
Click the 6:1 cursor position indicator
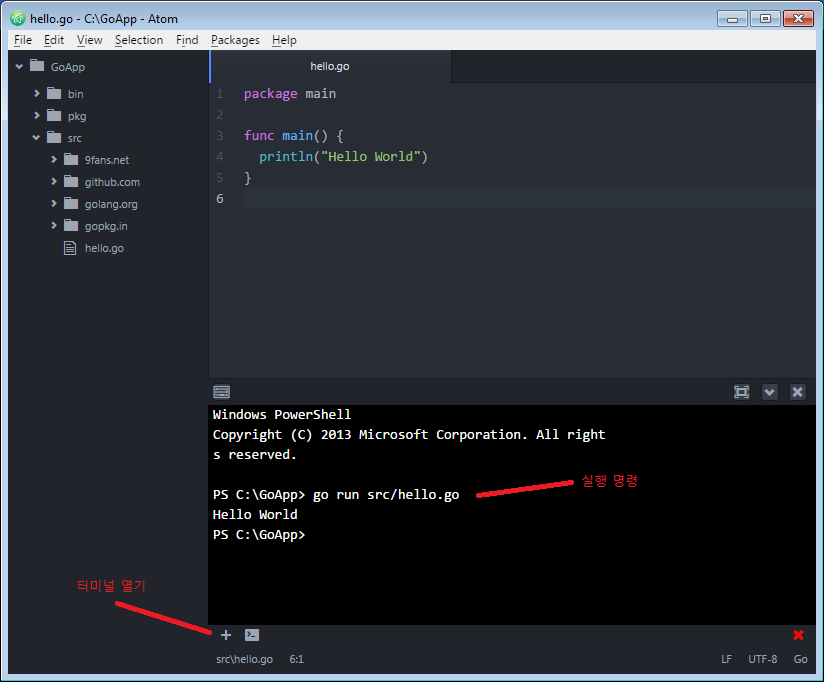296,660
